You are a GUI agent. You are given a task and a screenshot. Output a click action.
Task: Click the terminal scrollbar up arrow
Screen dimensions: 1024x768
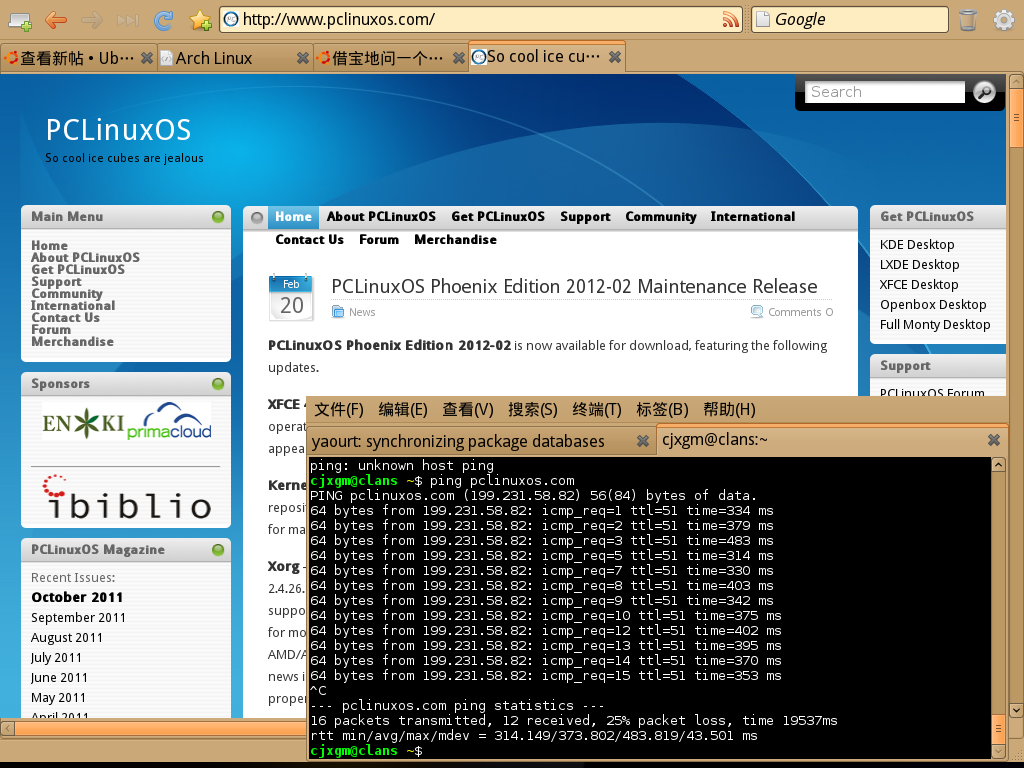click(x=998, y=464)
